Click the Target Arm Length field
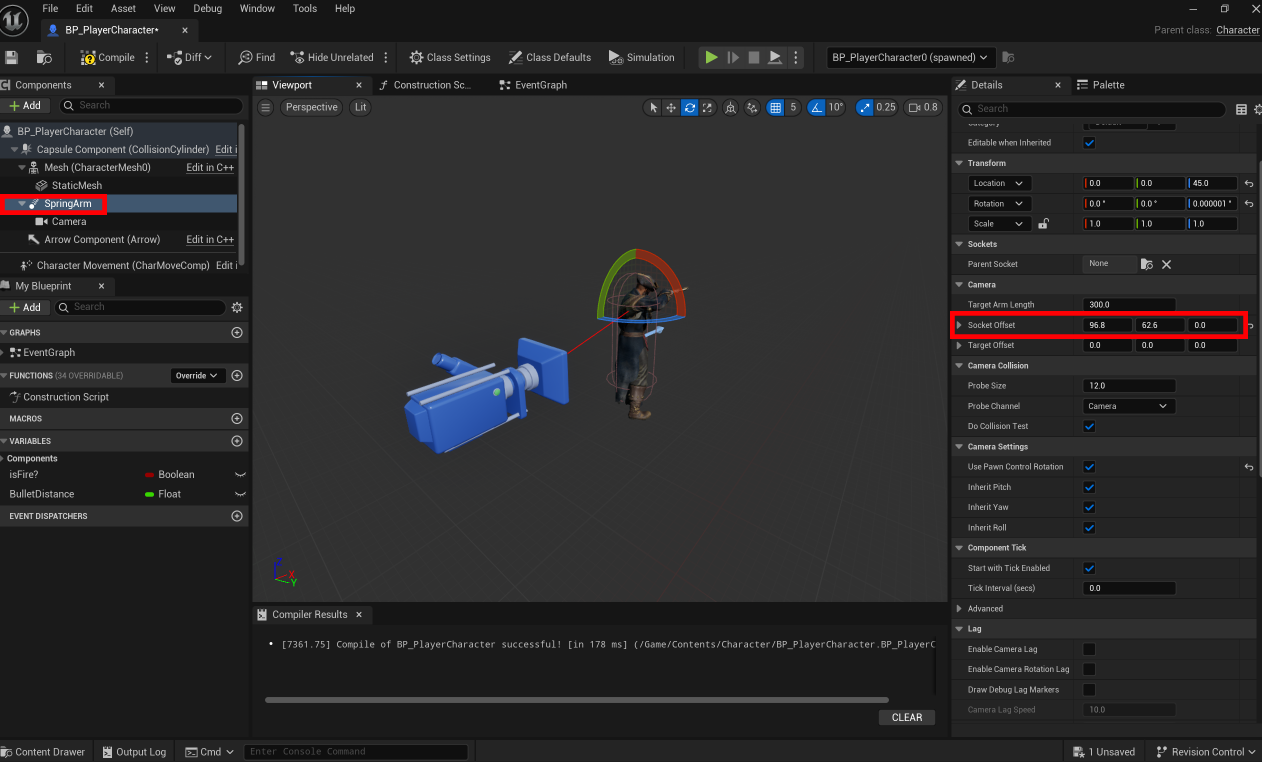1262x762 pixels. tap(1129, 304)
